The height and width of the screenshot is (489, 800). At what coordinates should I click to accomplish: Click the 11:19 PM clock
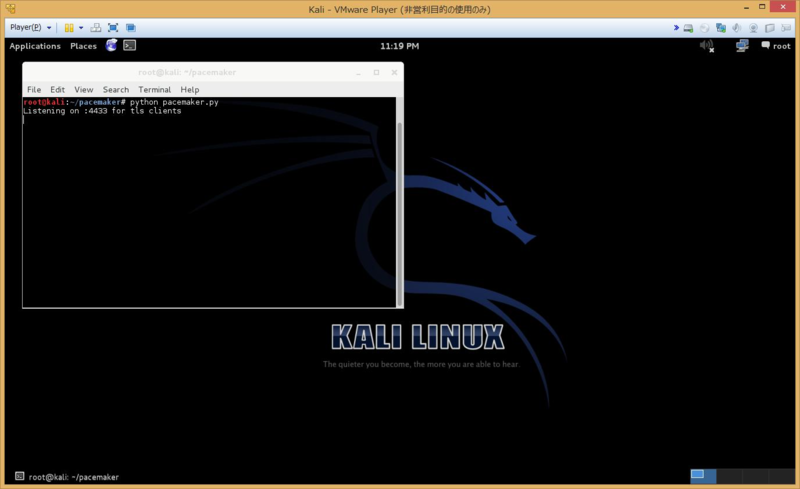[399, 46]
